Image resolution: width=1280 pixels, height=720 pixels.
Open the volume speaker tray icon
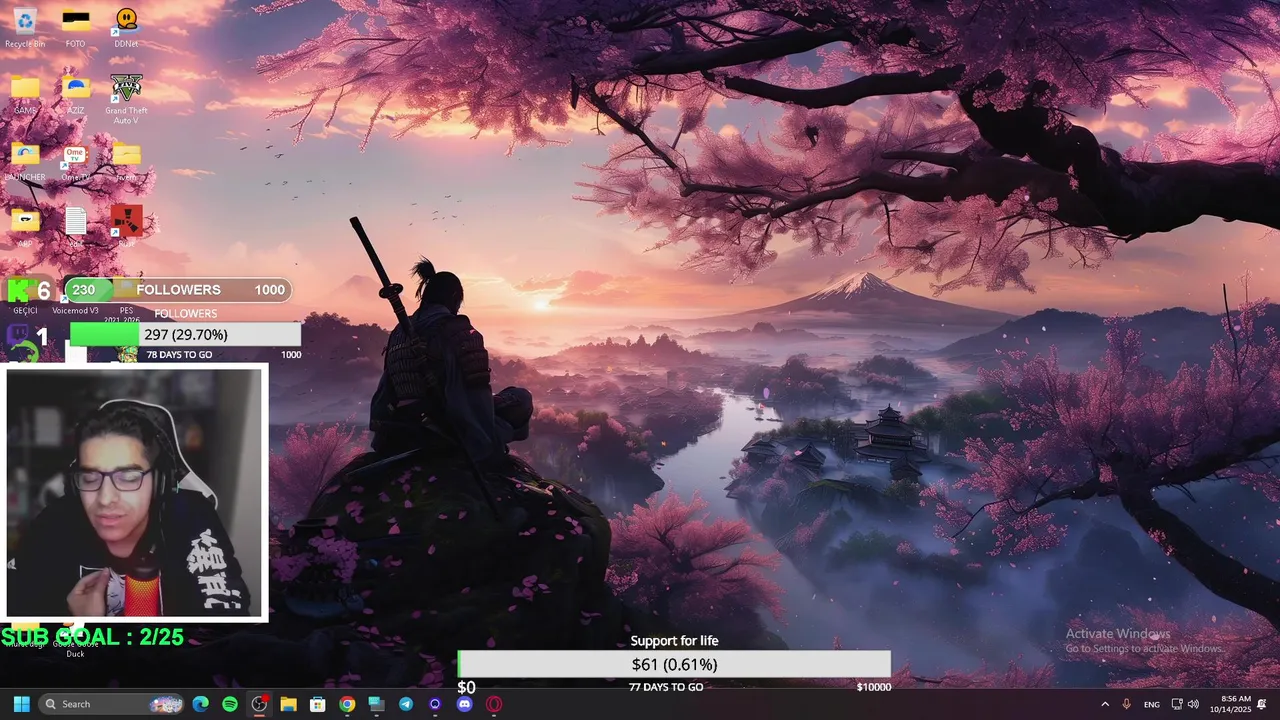pyautogui.click(x=1194, y=704)
